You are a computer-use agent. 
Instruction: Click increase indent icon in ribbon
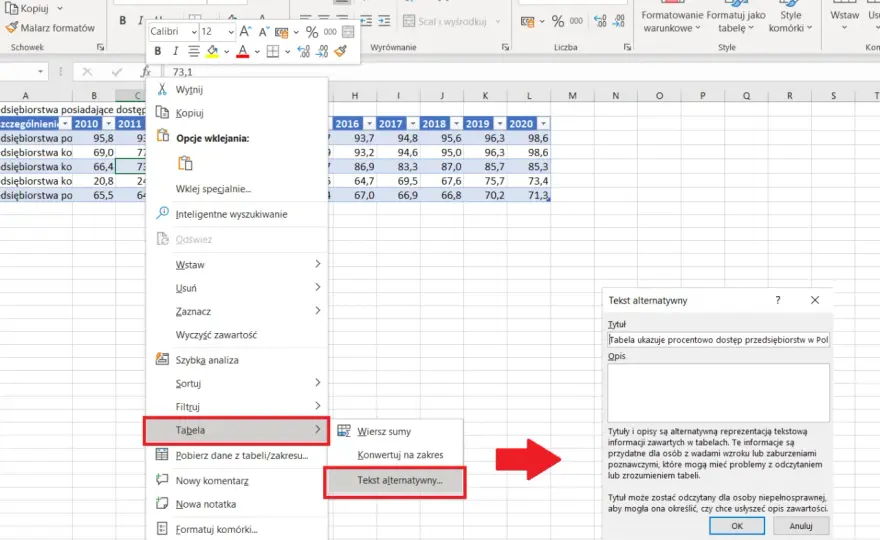(x=384, y=21)
